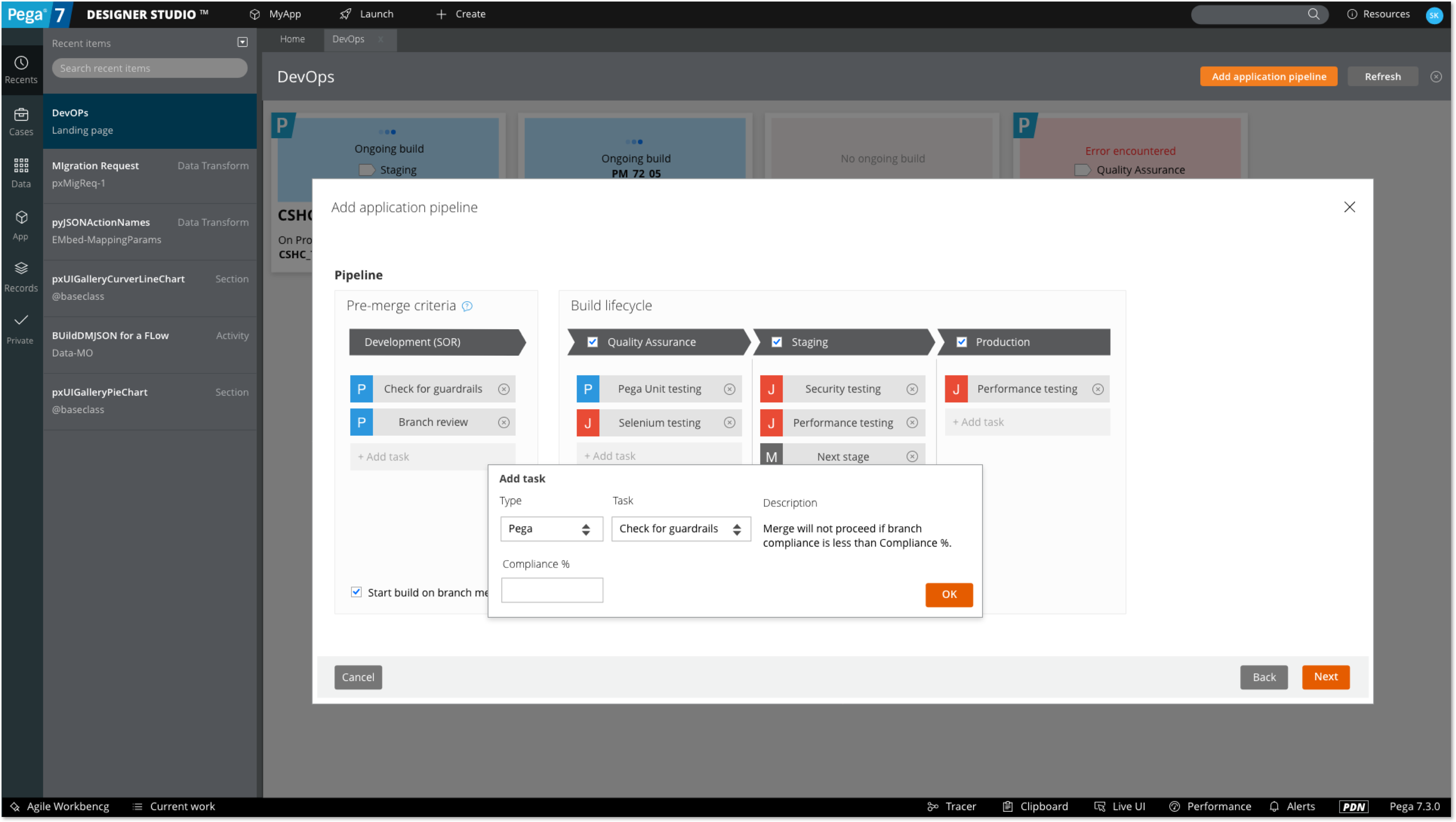The height and width of the screenshot is (822, 1456).
Task: Click the Add application pipeline button
Action: tap(1269, 76)
